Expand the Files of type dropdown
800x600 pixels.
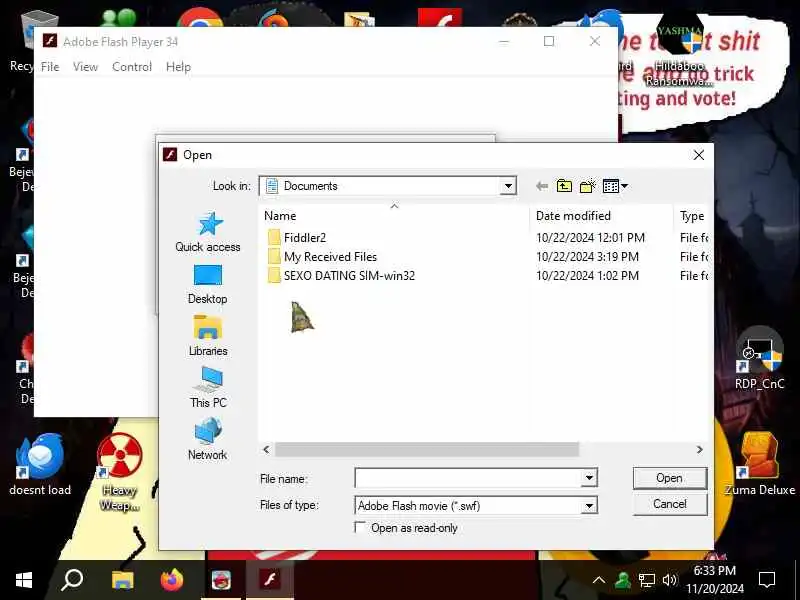pyautogui.click(x=589, y=506)
